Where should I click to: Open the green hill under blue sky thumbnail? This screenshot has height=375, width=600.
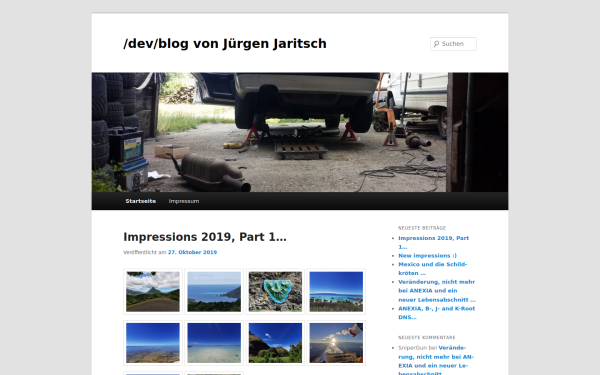(275, 343)
